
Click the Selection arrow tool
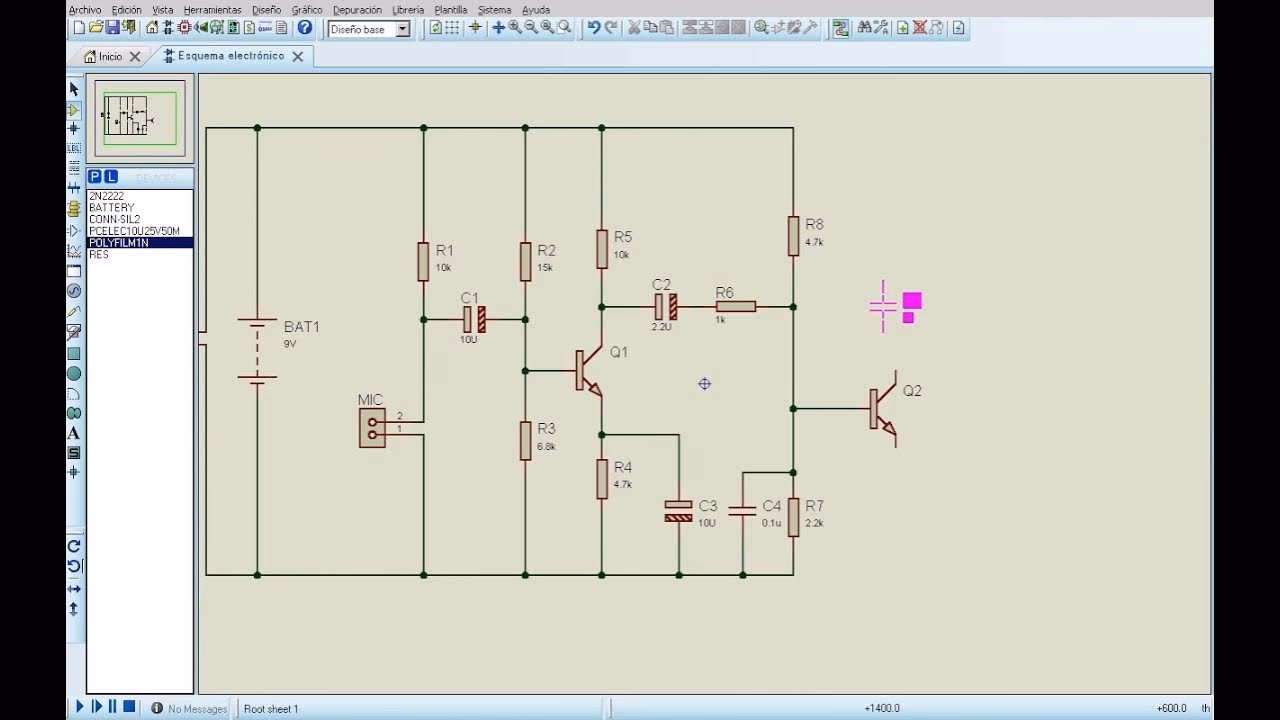[x=73, y=89]
